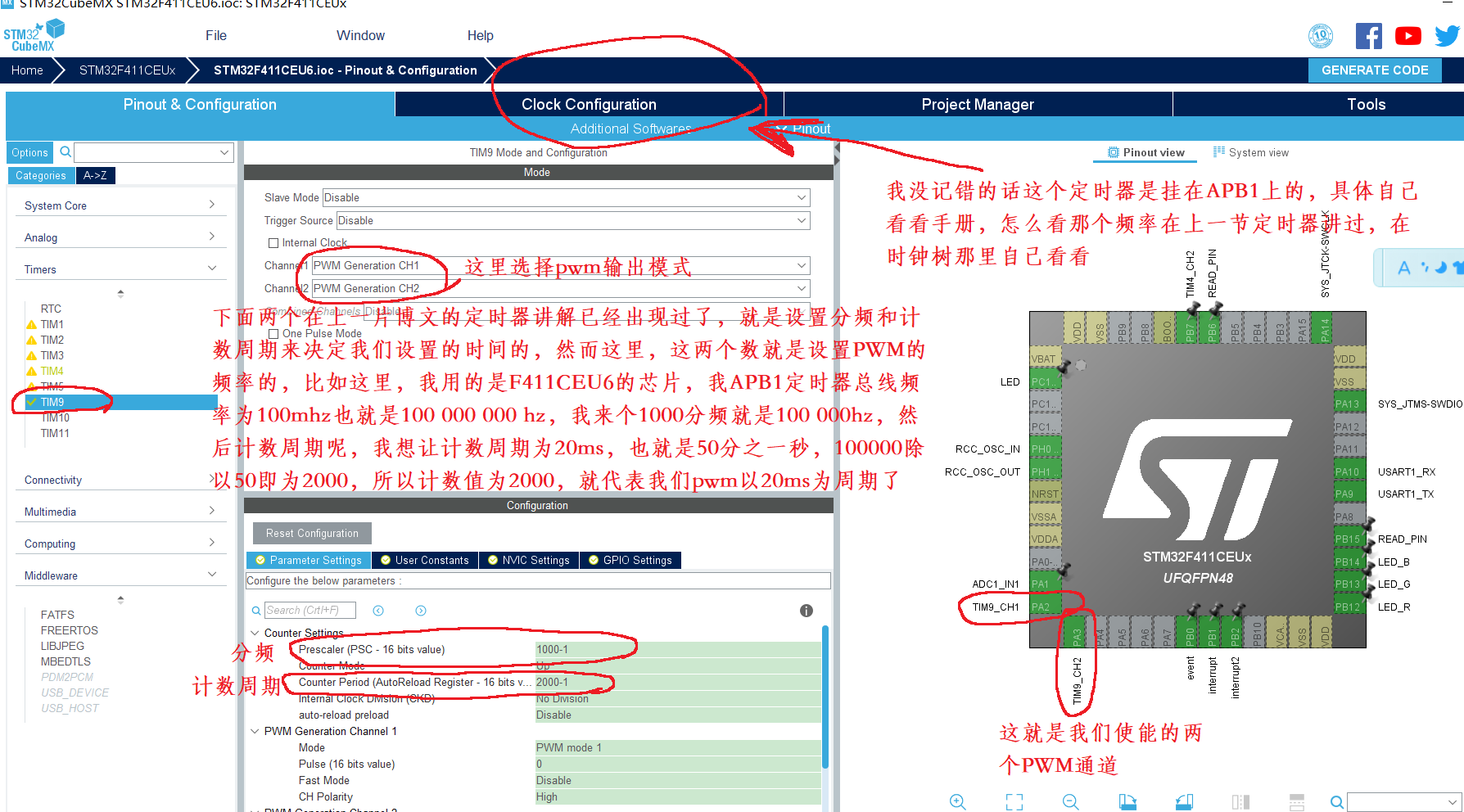Click the GENERATE CODE button
The image size is (1464, 812).
click(x=1375, y=70)
